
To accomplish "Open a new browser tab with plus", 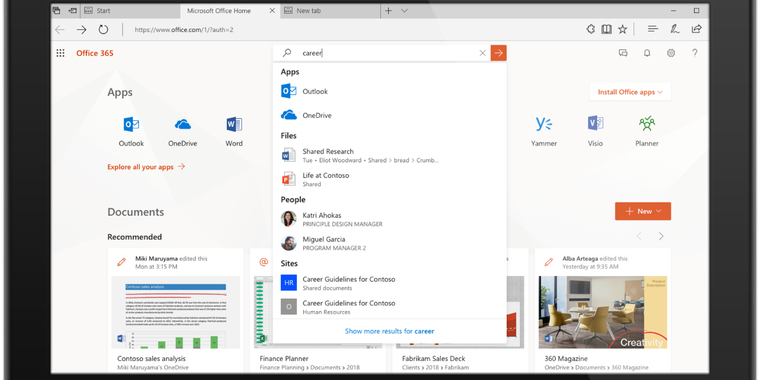I will coord(388,11).
